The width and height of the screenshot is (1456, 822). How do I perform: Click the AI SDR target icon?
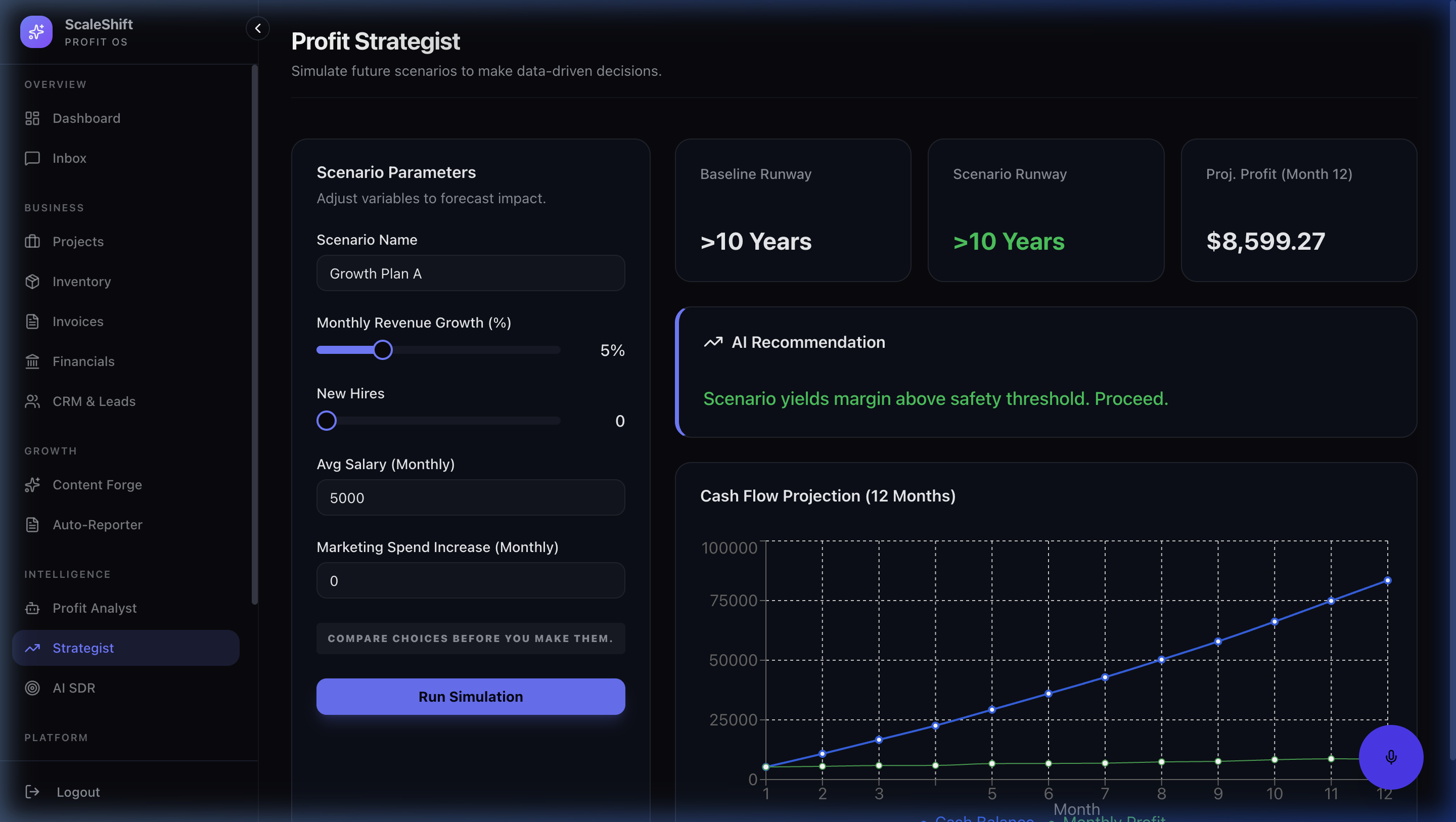coord(32,688)
